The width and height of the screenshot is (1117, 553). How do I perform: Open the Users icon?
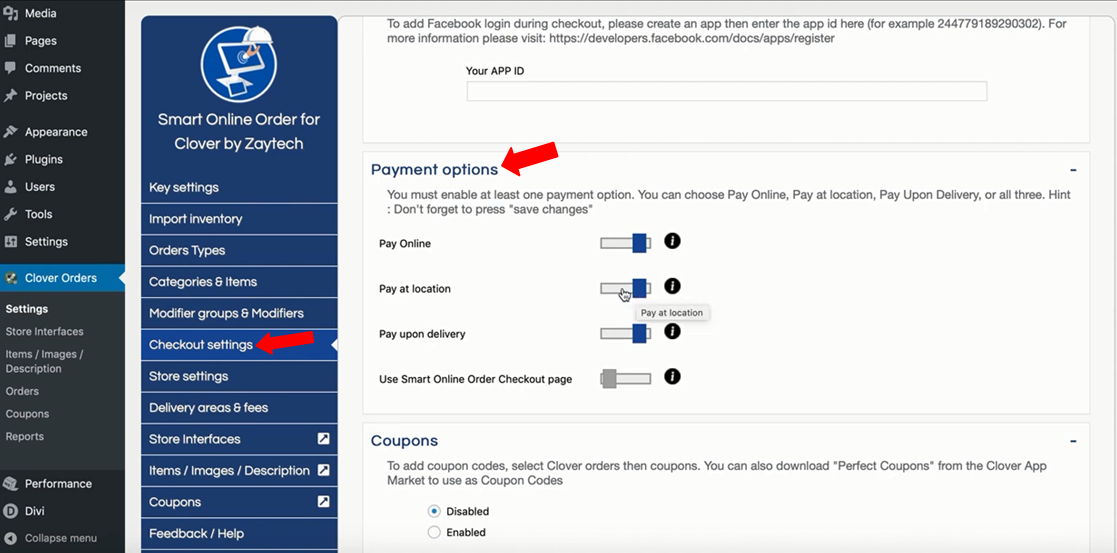coord(10,187)
